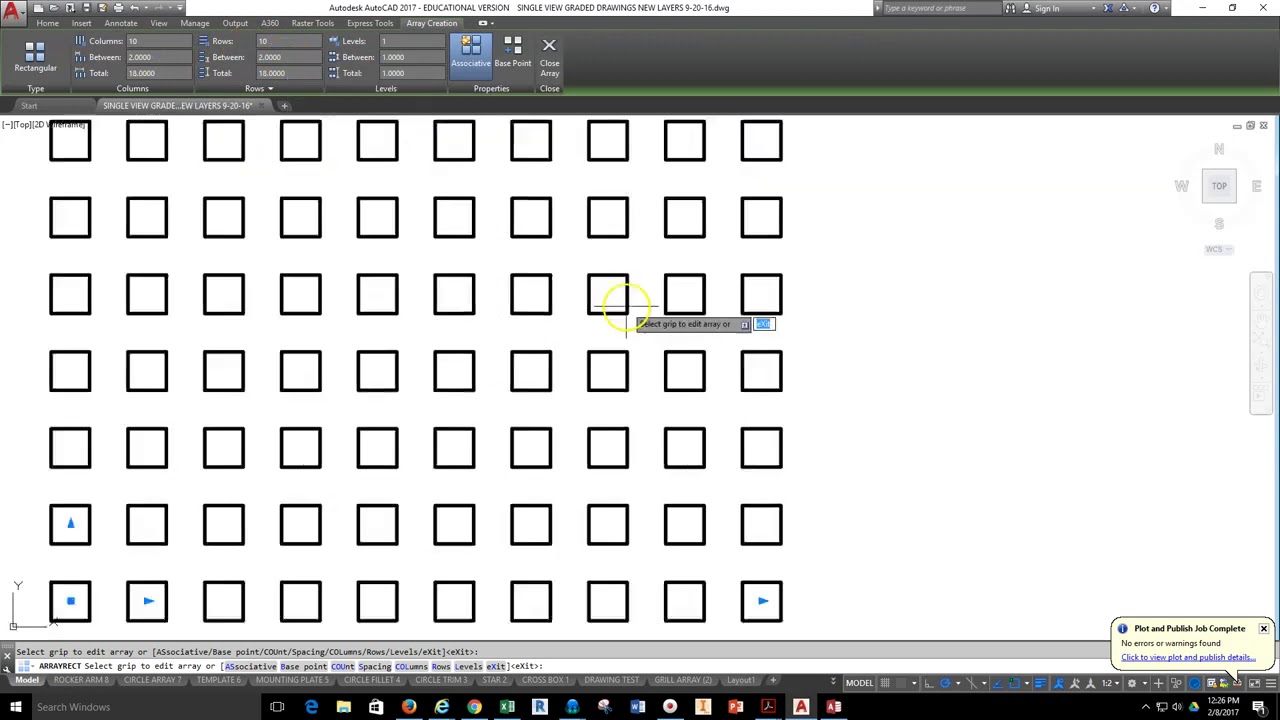Switch to the DRAWING TEST layout tab
This screenshot has width=1280, height=720.
coord(612,681)
